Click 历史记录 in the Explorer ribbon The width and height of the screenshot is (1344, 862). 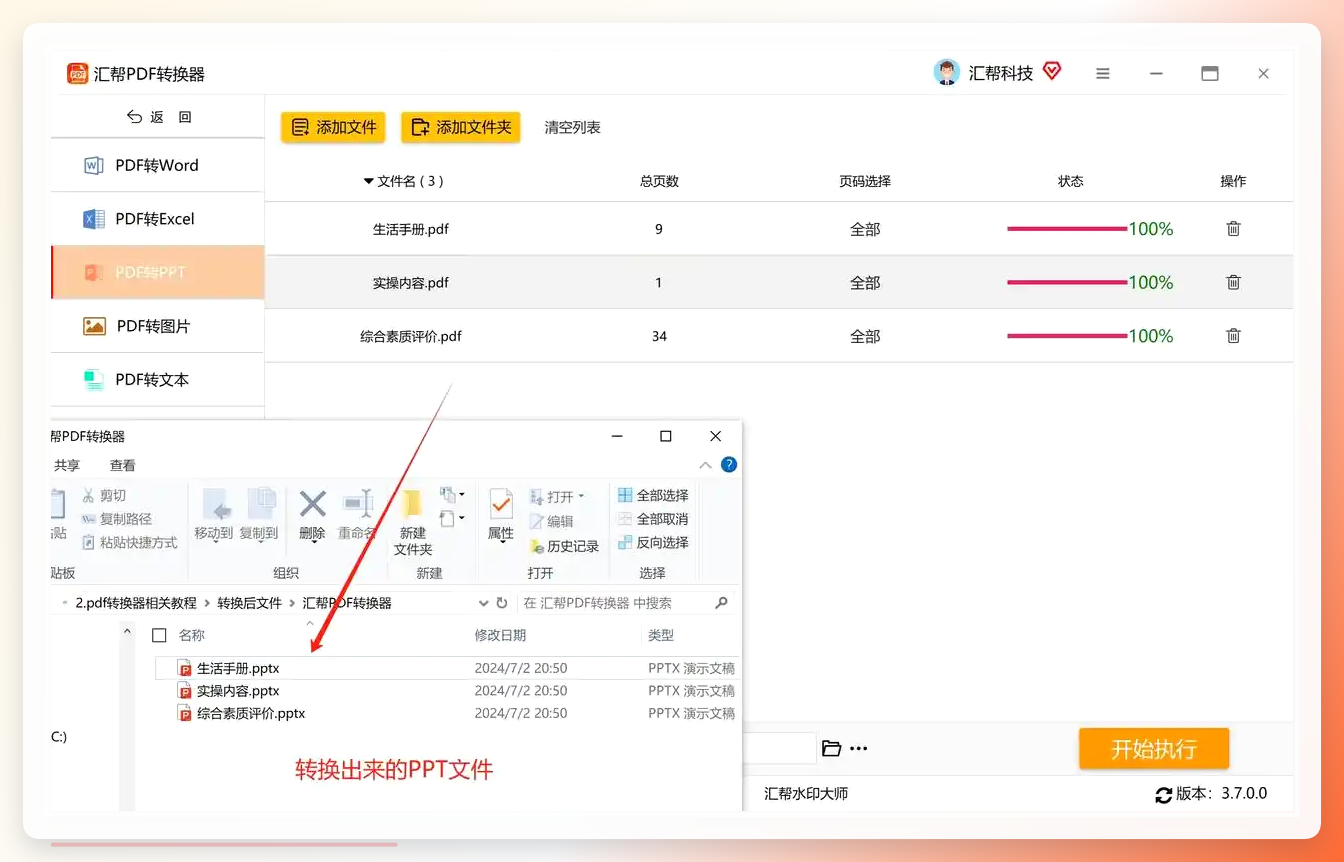(563, 546)
